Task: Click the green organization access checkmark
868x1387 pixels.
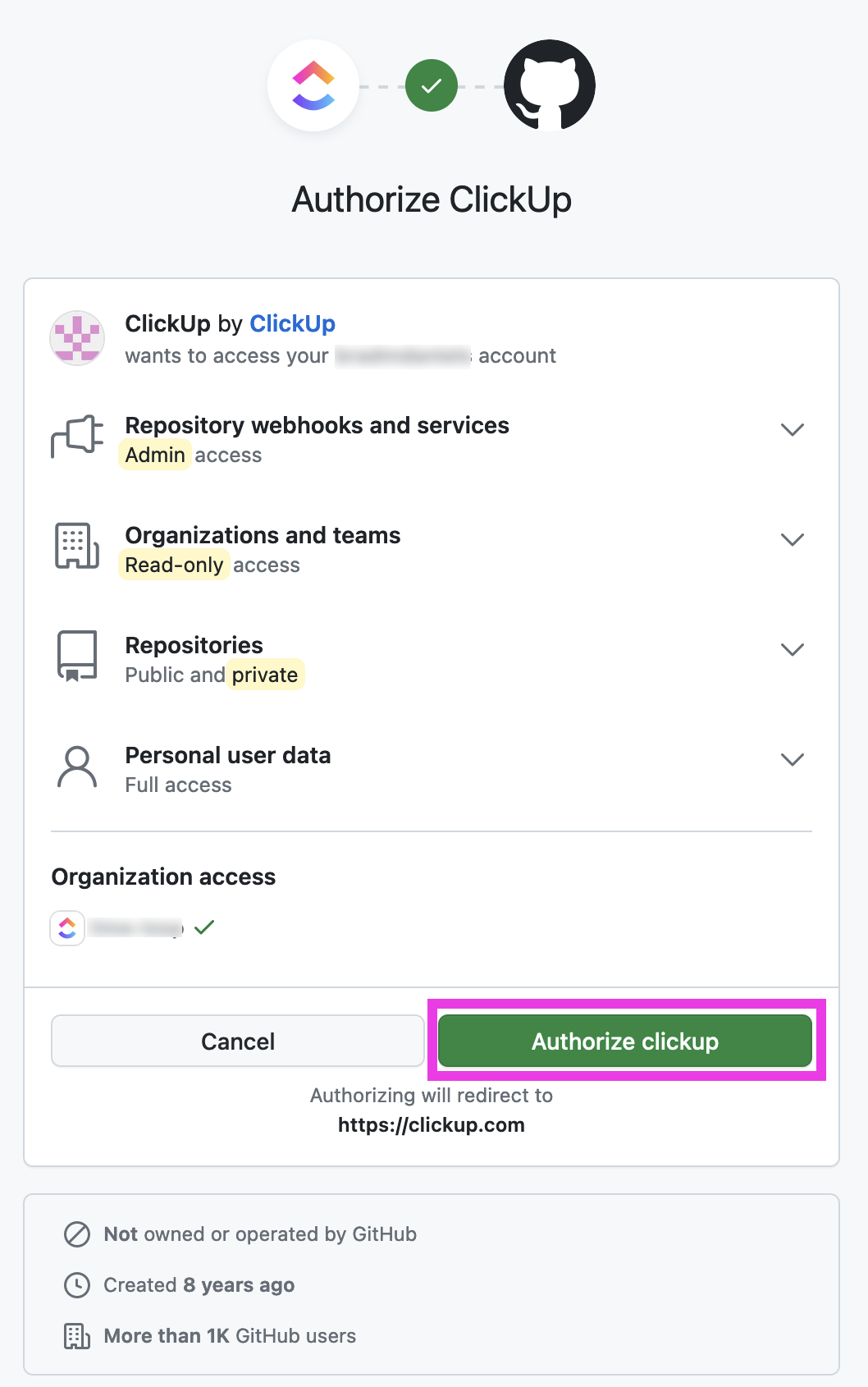Action: (x=204, y=927)
